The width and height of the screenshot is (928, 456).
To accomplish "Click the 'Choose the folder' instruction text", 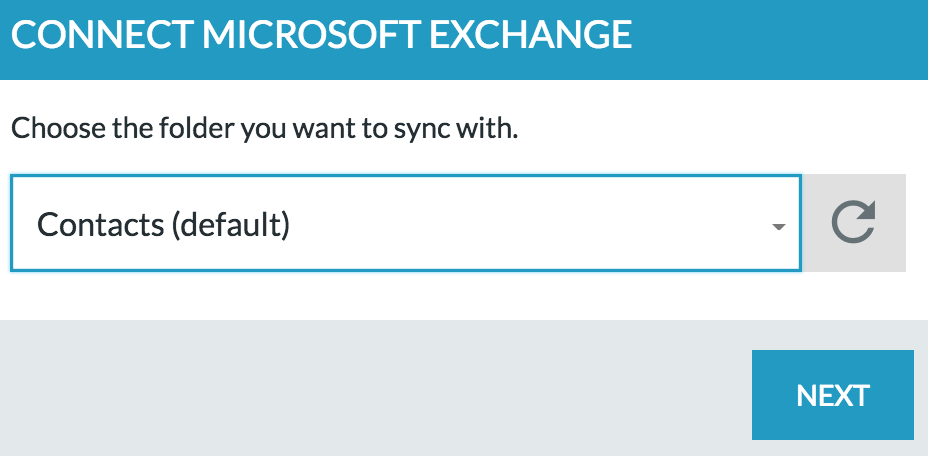I will coord(265,129).
